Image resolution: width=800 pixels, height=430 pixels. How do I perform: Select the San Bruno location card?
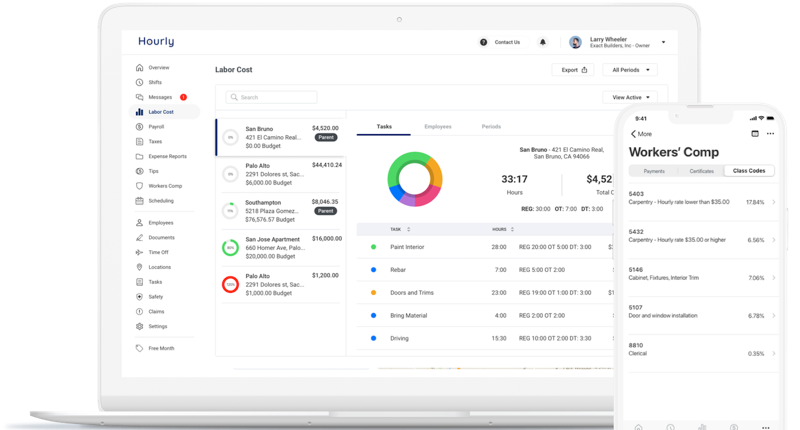pyautogui.click(x=281, y=137)
